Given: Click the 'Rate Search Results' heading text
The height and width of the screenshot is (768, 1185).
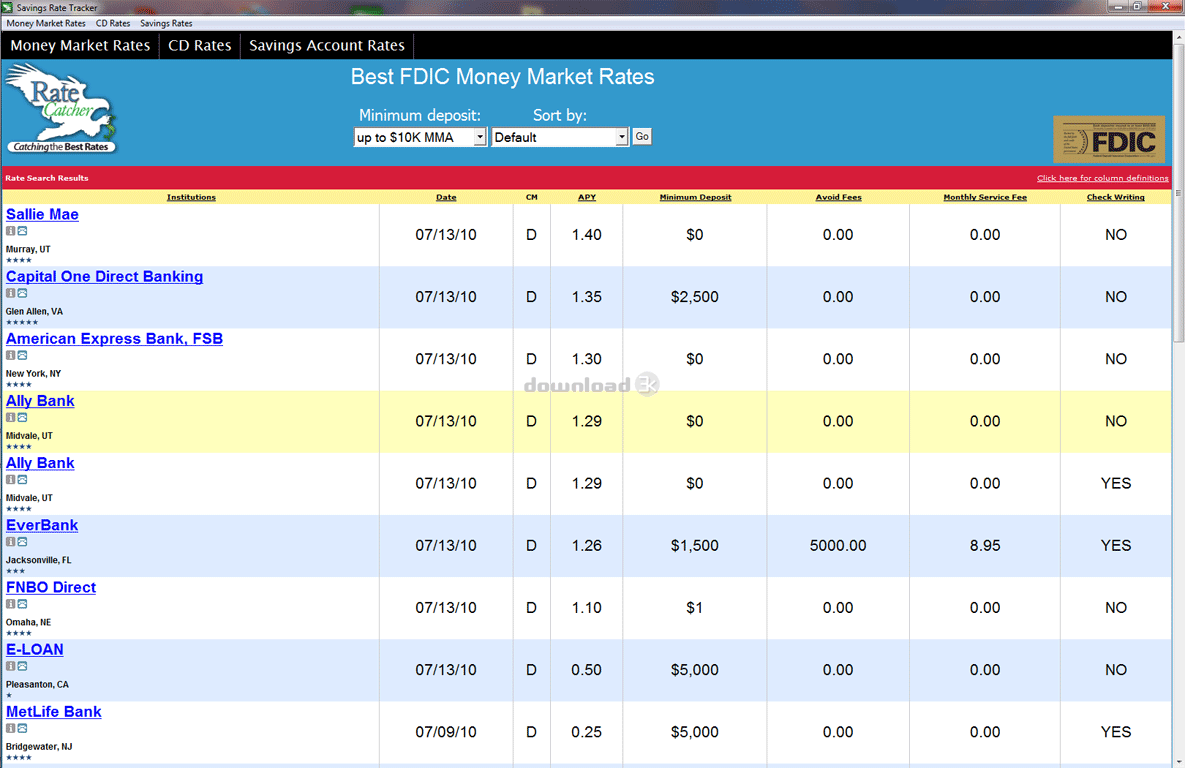Looking at the screenshot, I should 47,178.
